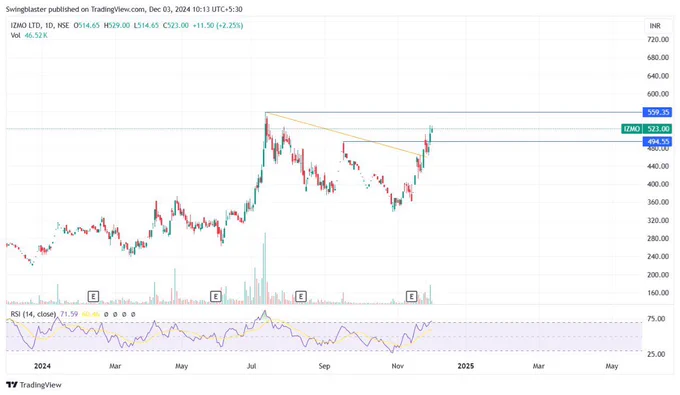Click the change value +11.50 (+2.25%)
This screenshot has height=395, width=680.
tap(218, 26)
